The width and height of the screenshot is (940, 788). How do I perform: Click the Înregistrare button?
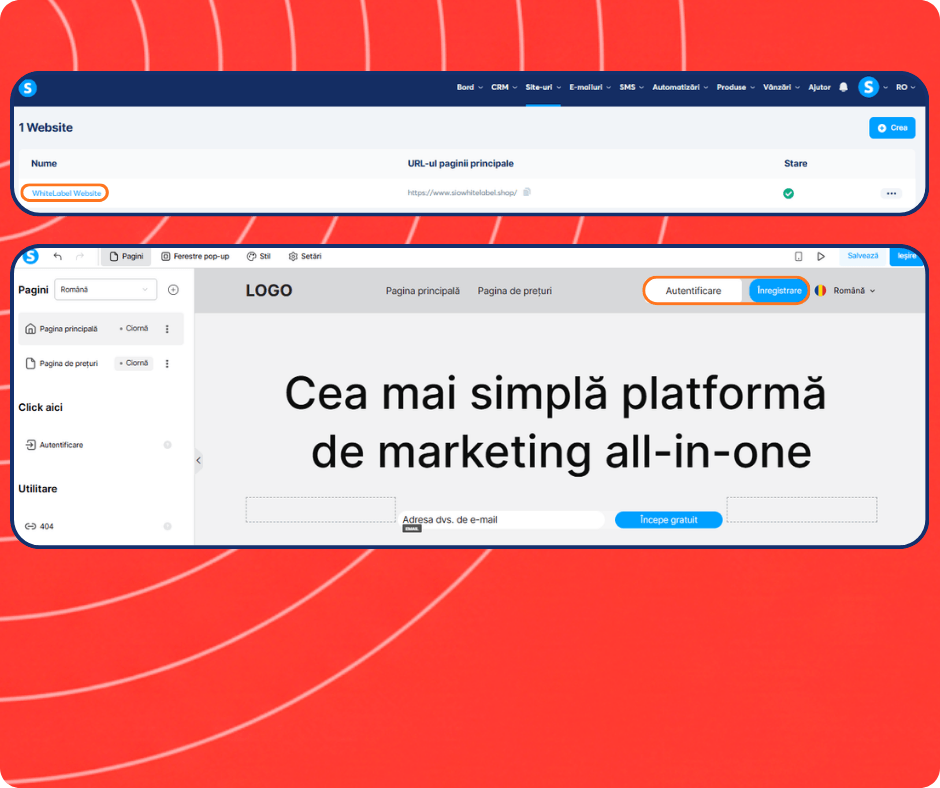pyautogui.click(x=779, y=290)
